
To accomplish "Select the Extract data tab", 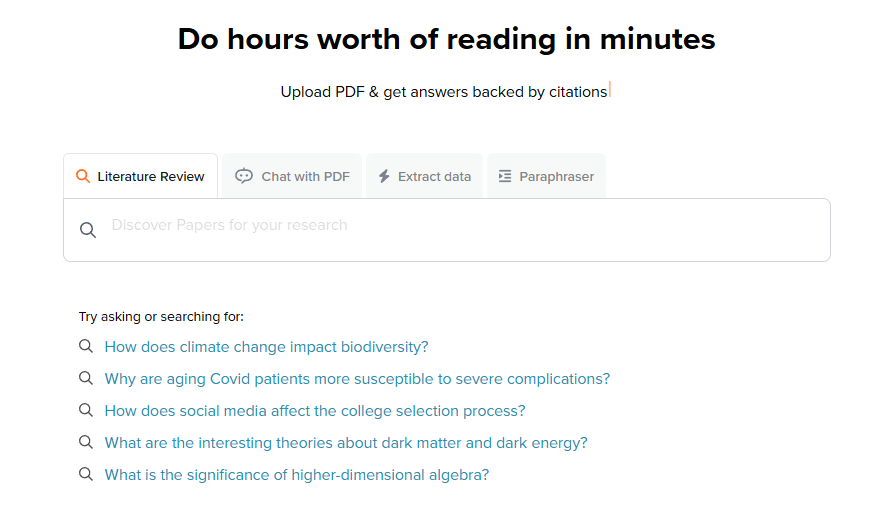I will tap(434, 176).
